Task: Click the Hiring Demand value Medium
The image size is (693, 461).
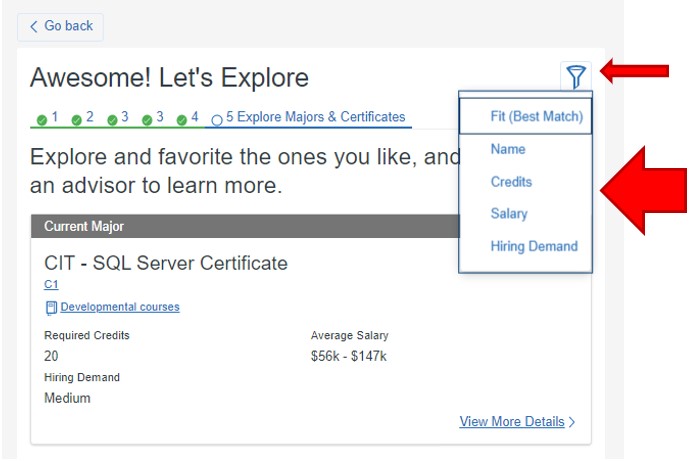Action: (x=67, y=398)
